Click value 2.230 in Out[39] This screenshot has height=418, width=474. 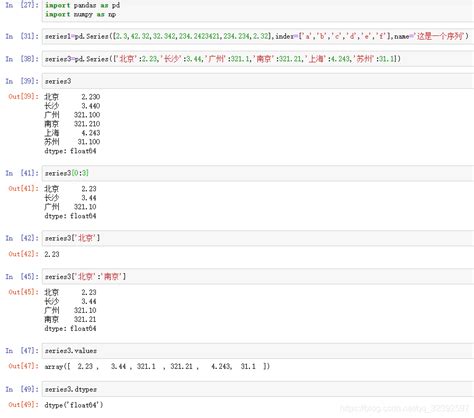[91, 97]
